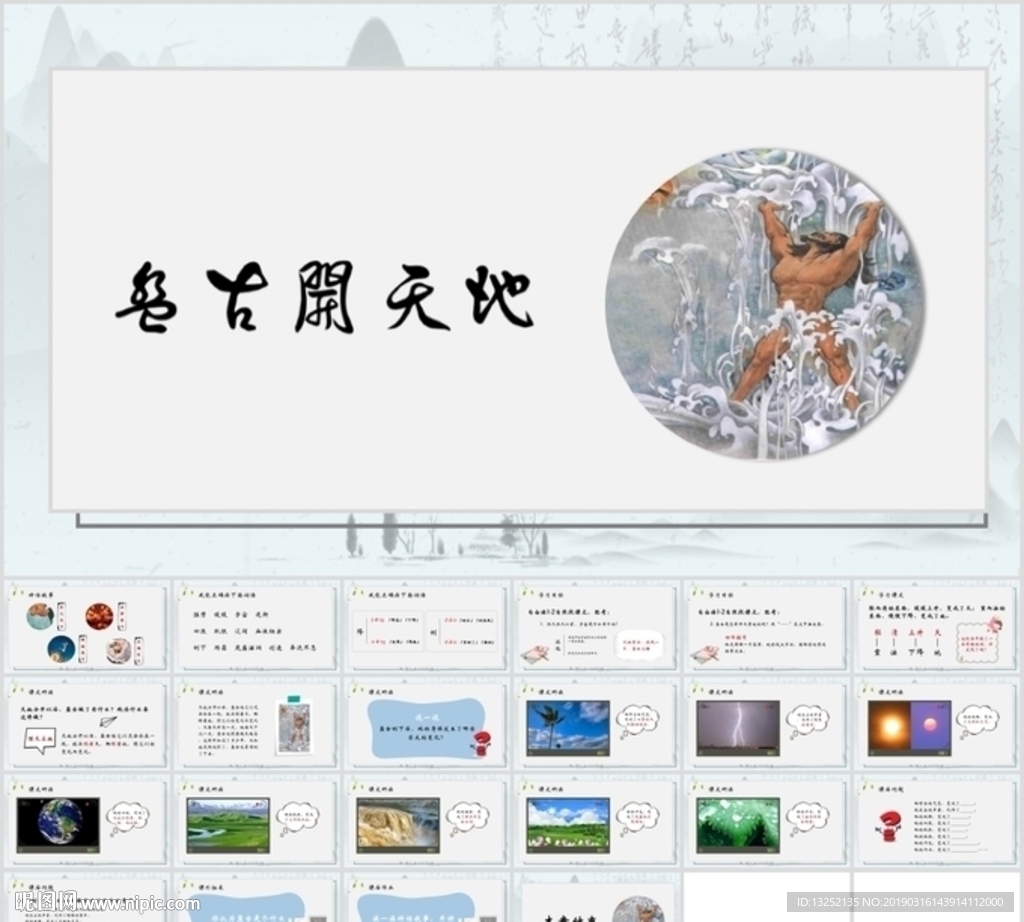Click the dark blue circular picture in 神话故事 thumbnail

[61, 649]
